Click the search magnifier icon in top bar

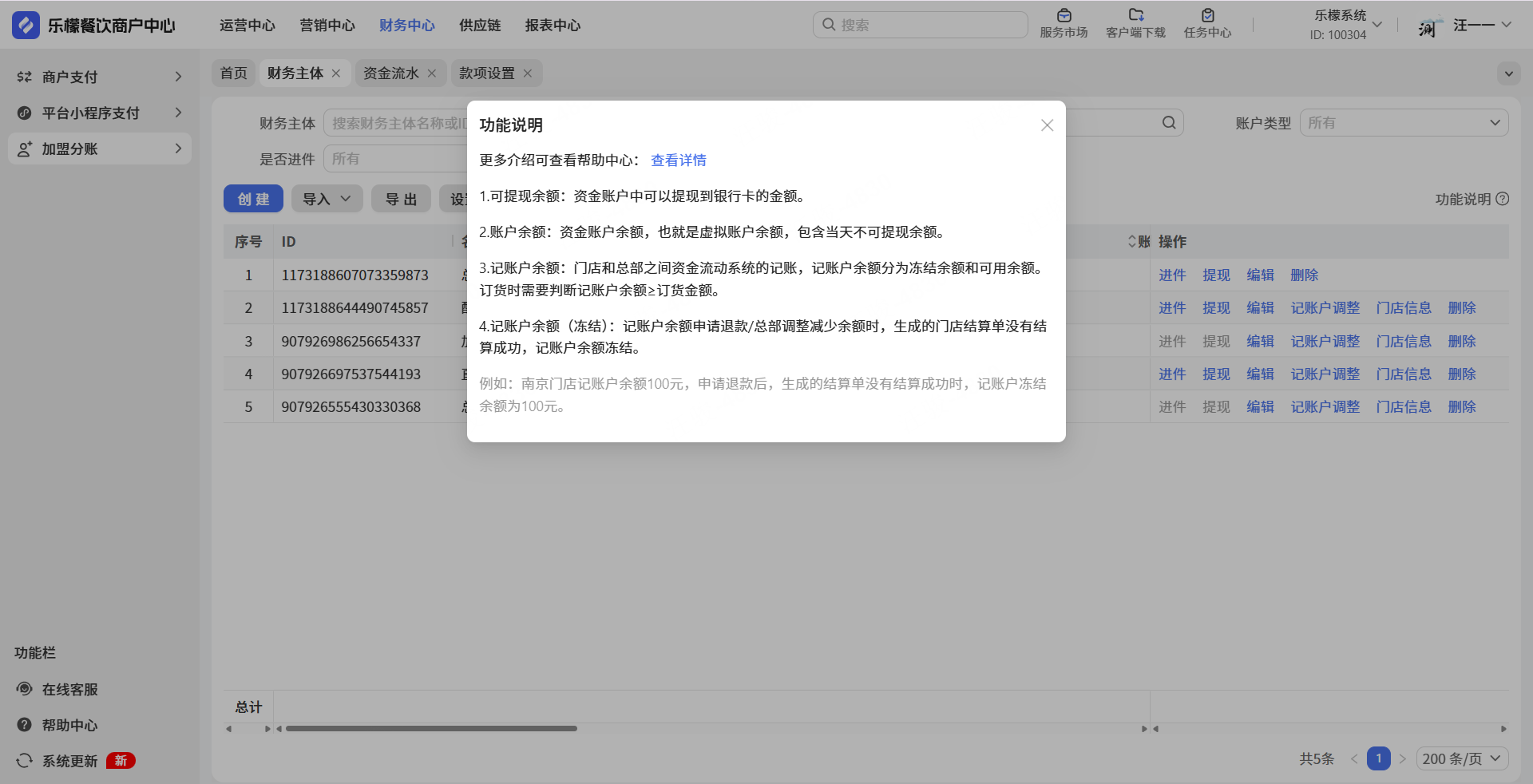coord(829,25)
